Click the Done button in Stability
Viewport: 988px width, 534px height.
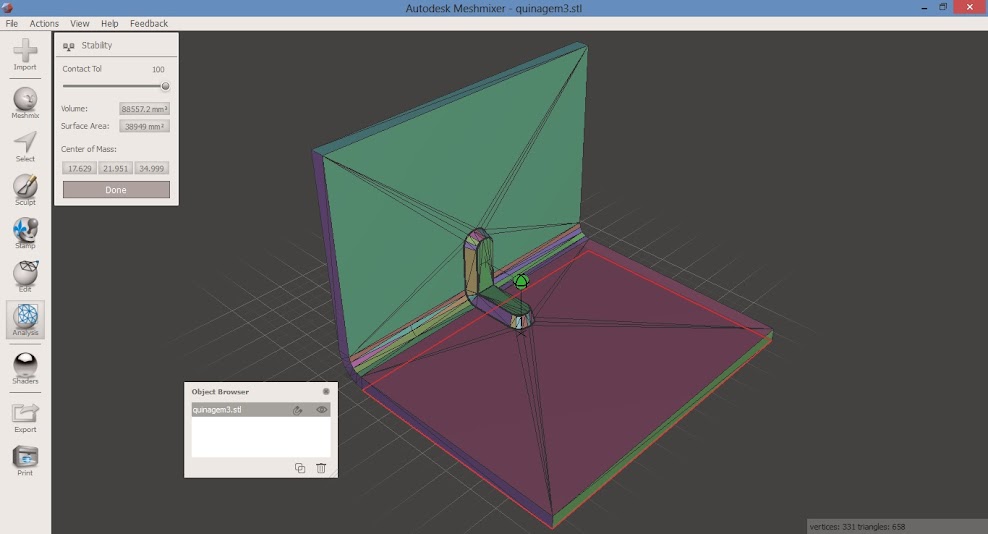116,190
